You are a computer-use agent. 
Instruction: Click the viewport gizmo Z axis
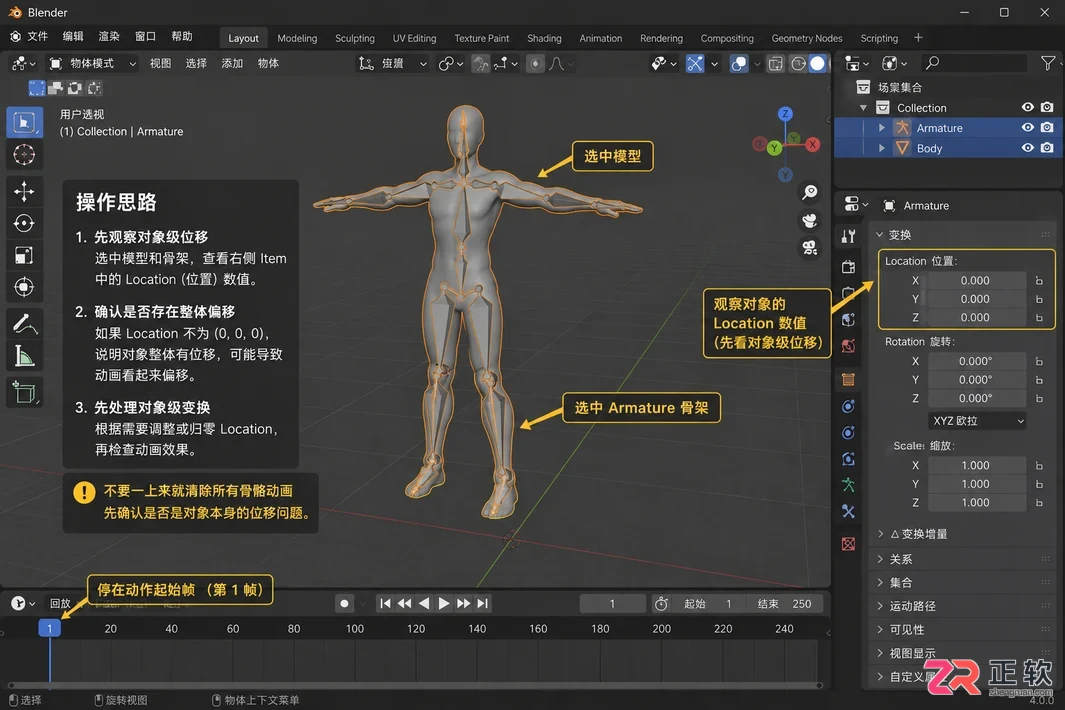coord(785,113)
